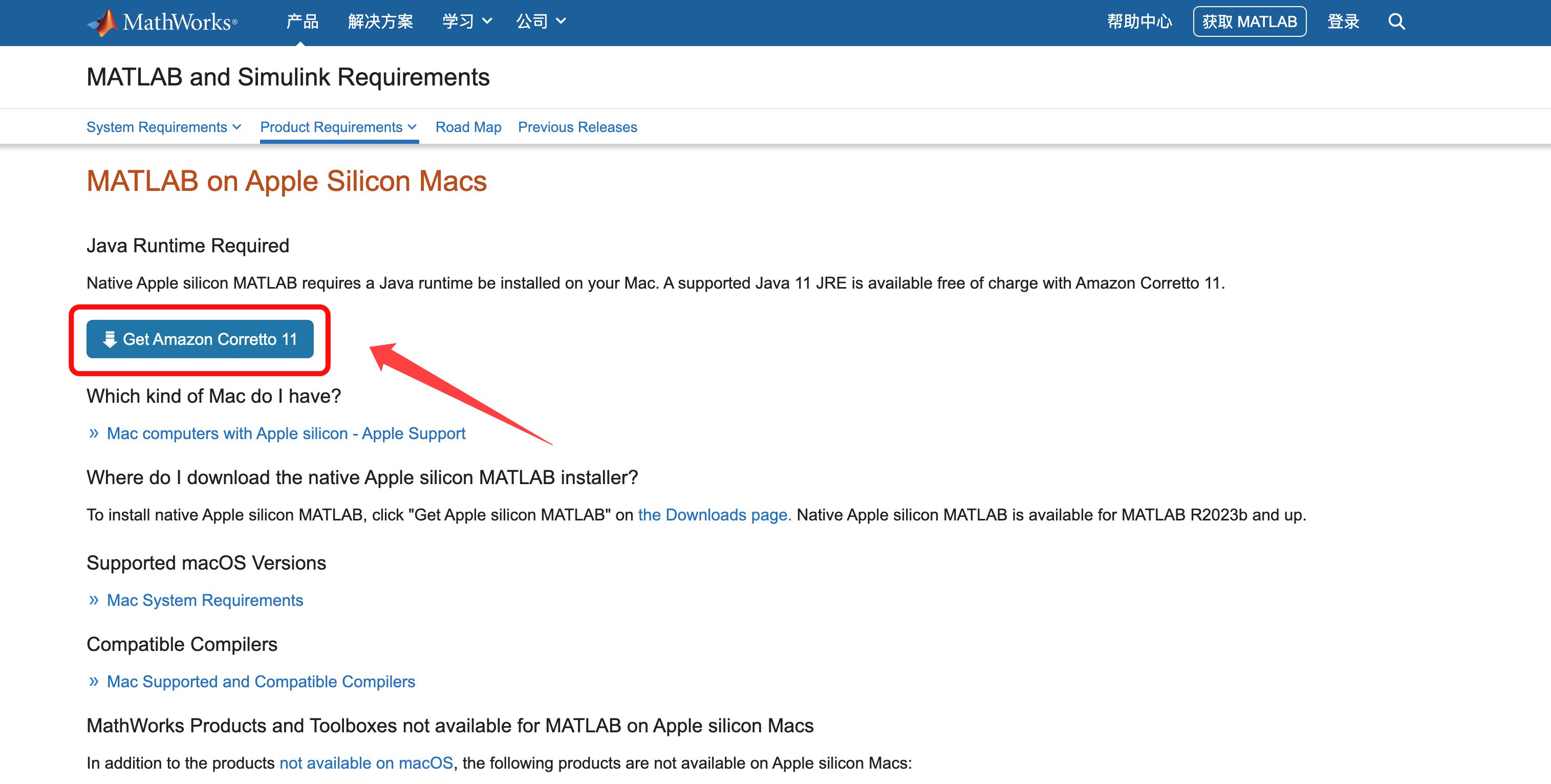Click the 获取 MATLAB button
1551x784 pixels.
tap(1250, 23)
